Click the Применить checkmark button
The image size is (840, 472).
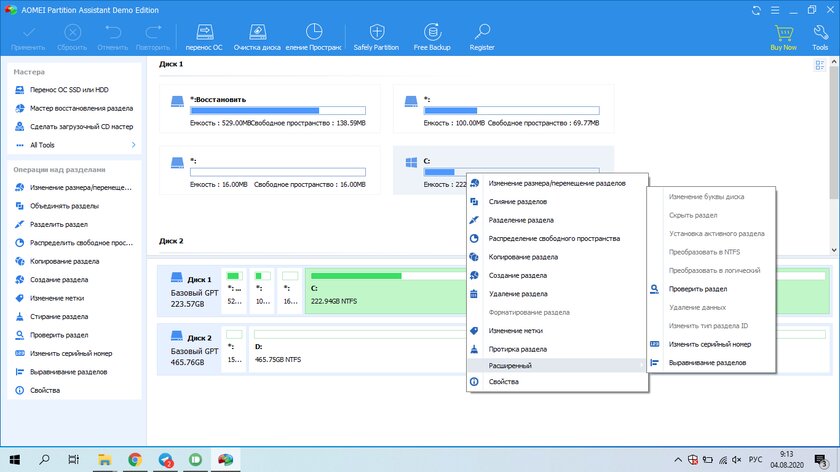(x=28, y=37)
